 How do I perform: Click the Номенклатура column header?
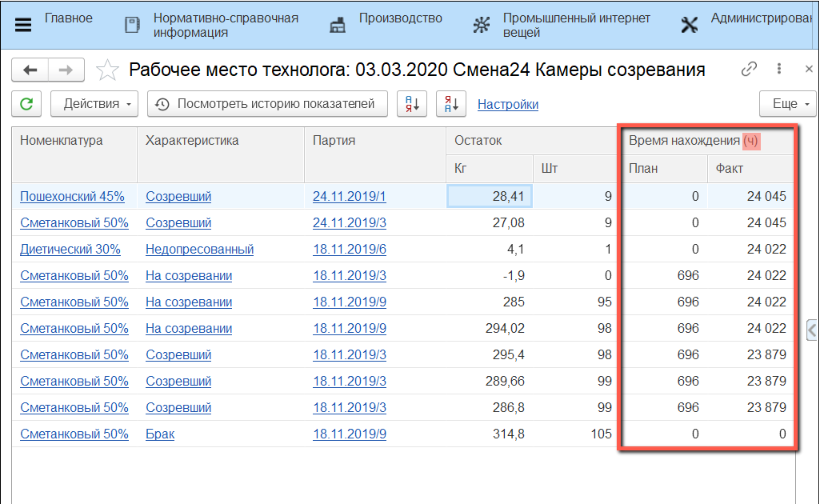tap(62, 141)
